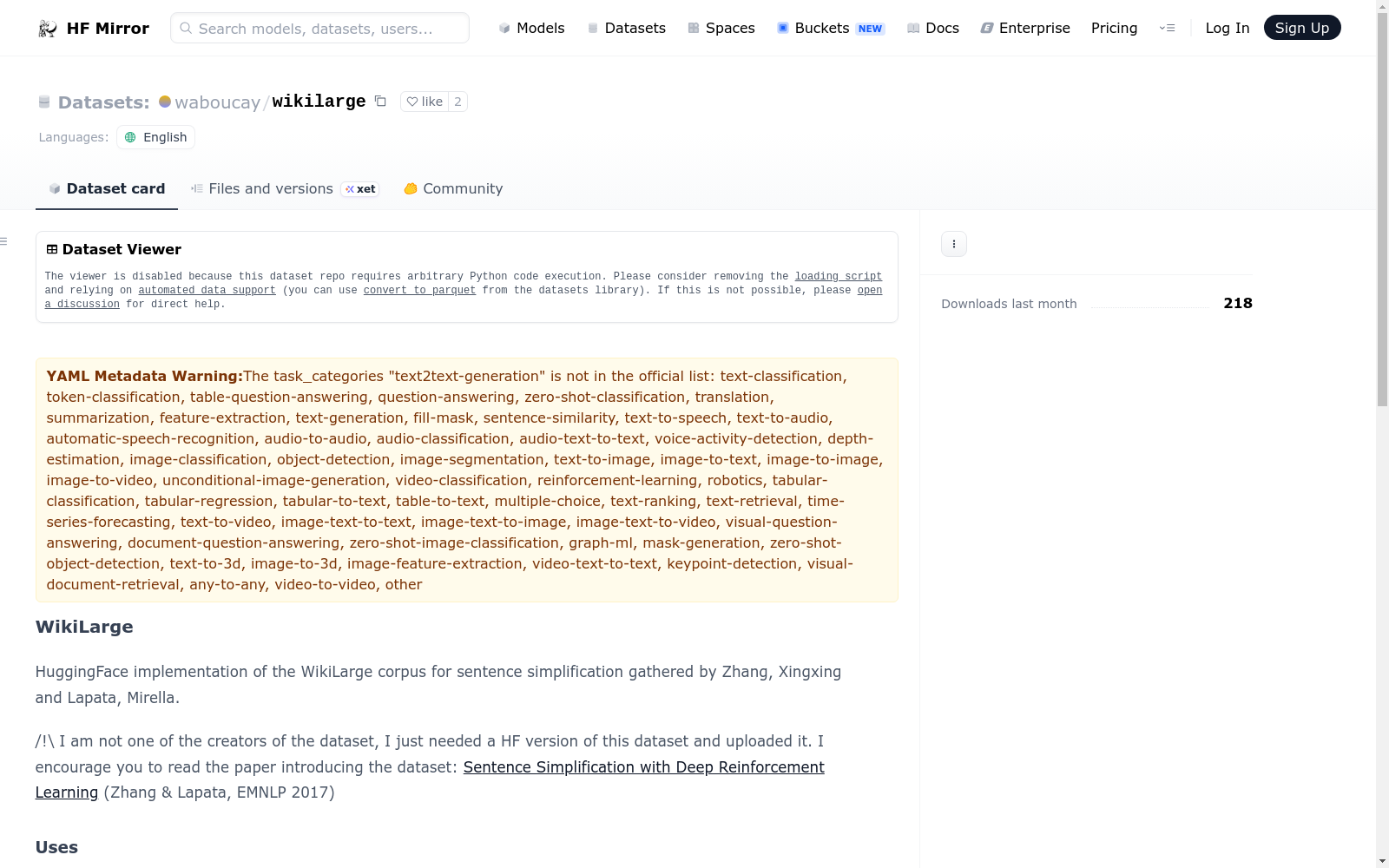Open the waboucay profile link
The width and height of the screenshot is (1389, 868).
pos(217,102)
